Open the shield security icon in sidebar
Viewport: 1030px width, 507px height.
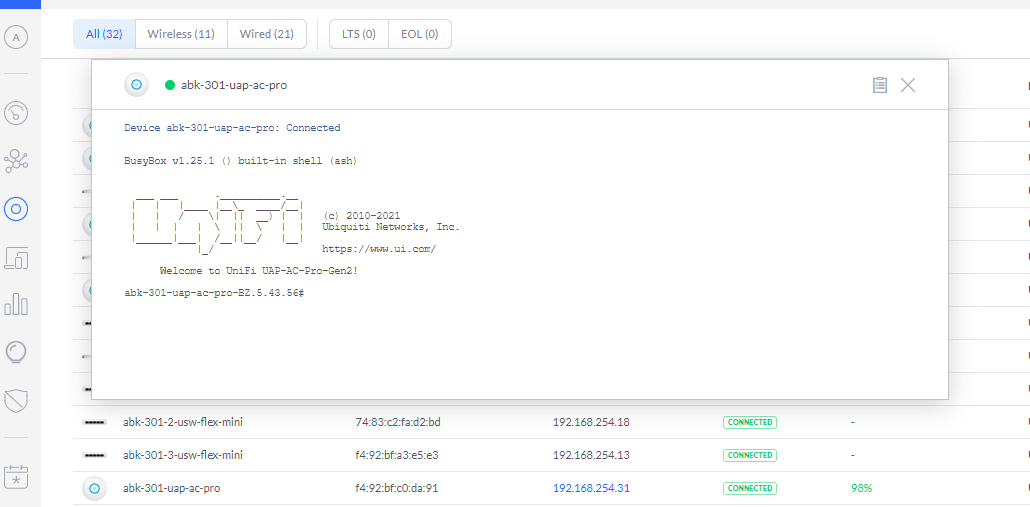click(x=16, y=401)
